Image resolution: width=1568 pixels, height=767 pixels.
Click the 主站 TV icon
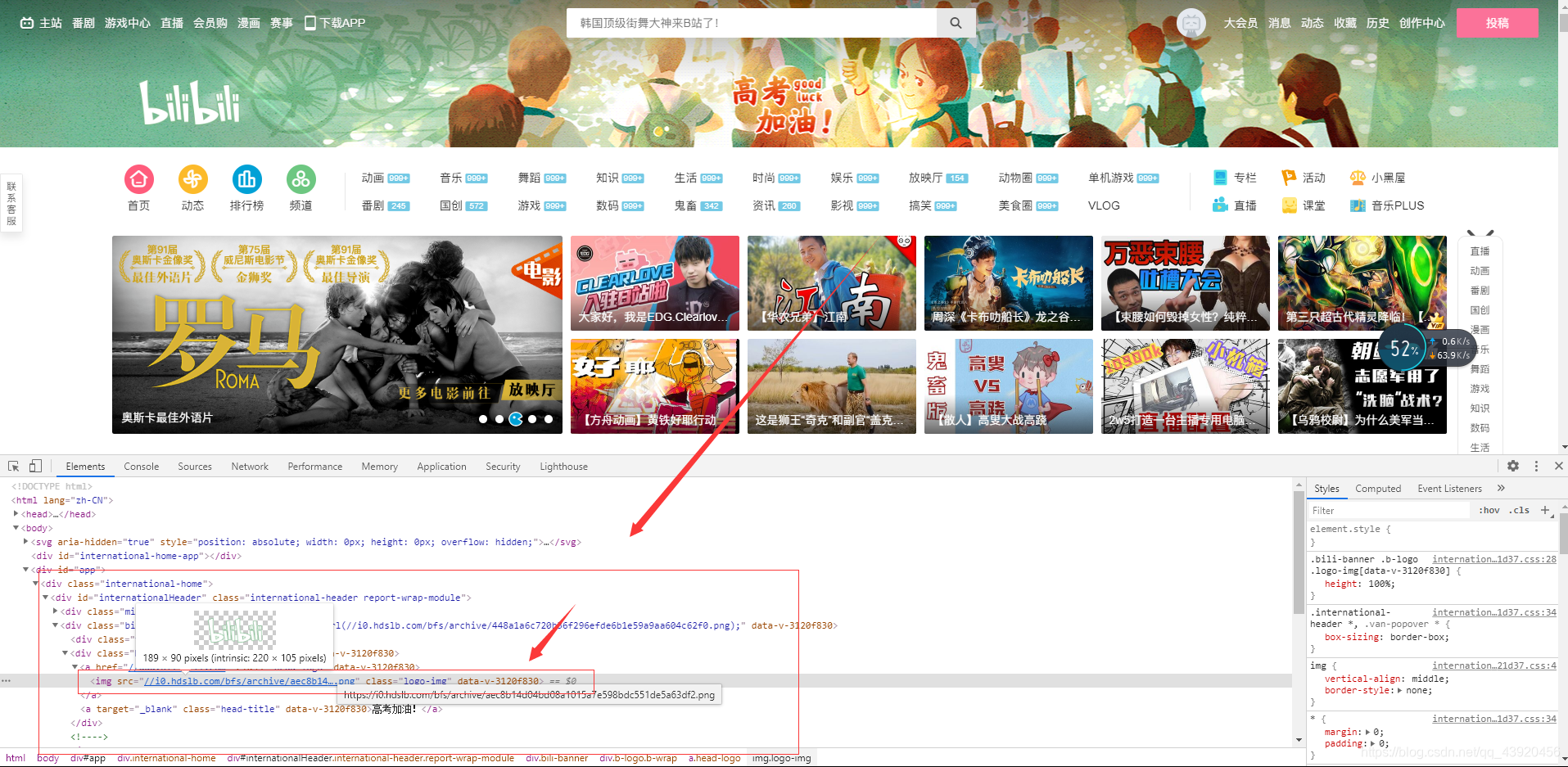pos(27,23)
